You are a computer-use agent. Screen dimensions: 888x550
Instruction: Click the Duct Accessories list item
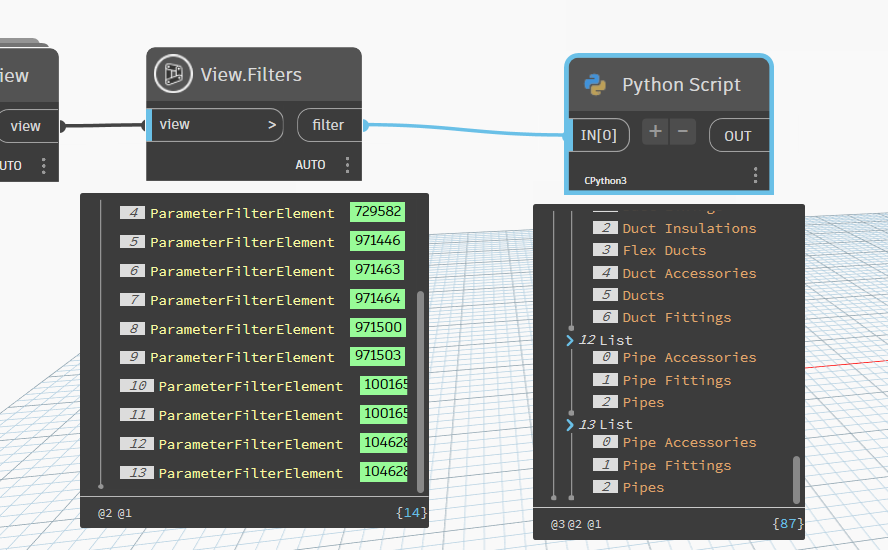tap(689, 273)
